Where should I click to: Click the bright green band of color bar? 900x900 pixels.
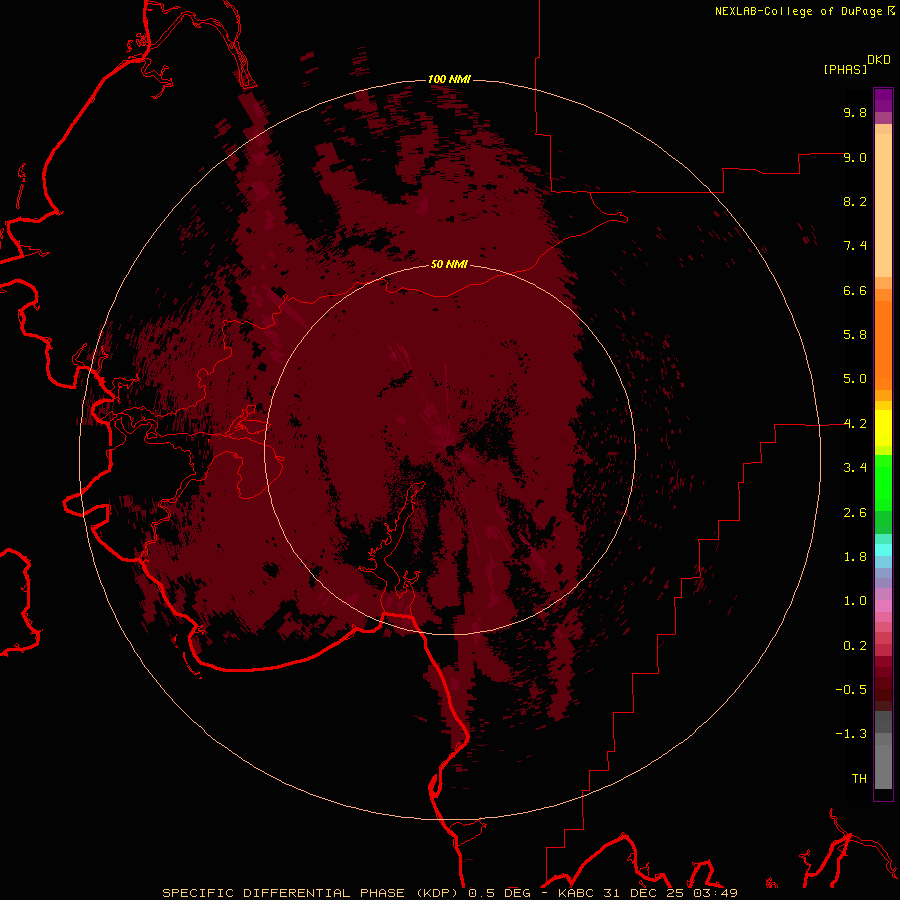point(883,483)
